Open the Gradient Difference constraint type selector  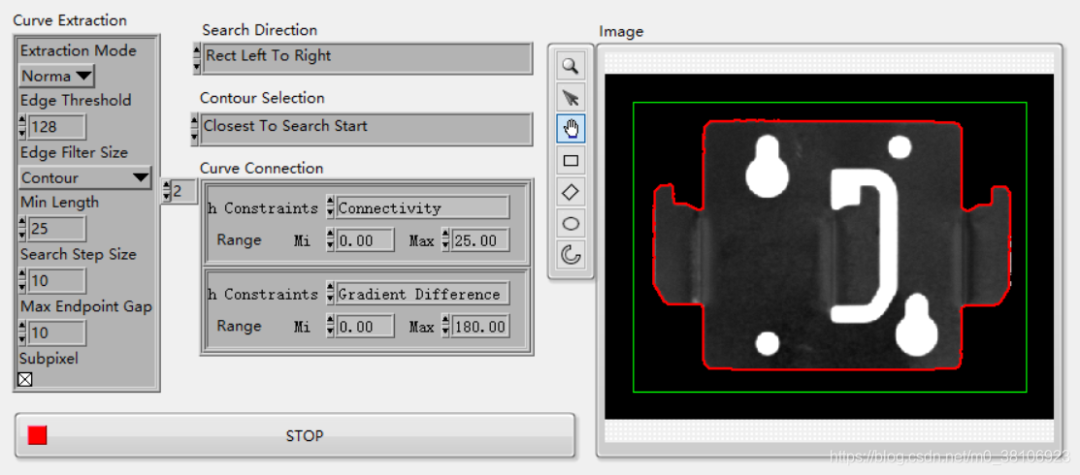[422, 294]
